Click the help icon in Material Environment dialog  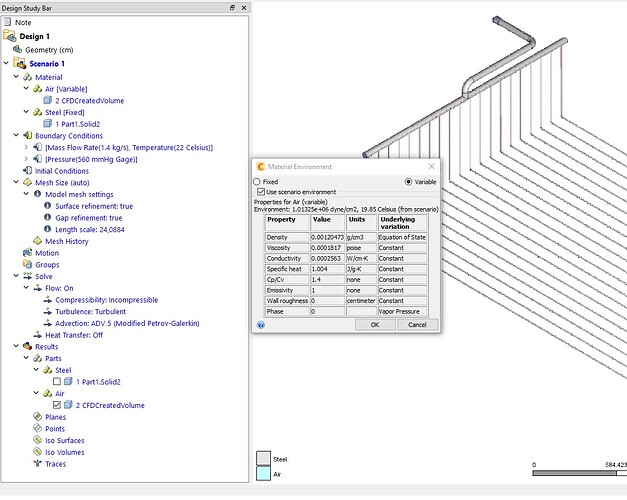(x=260, y=325)
